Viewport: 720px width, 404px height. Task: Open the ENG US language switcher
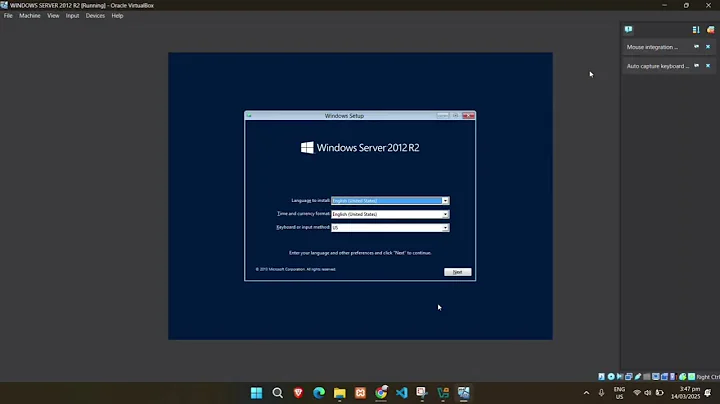619,393
